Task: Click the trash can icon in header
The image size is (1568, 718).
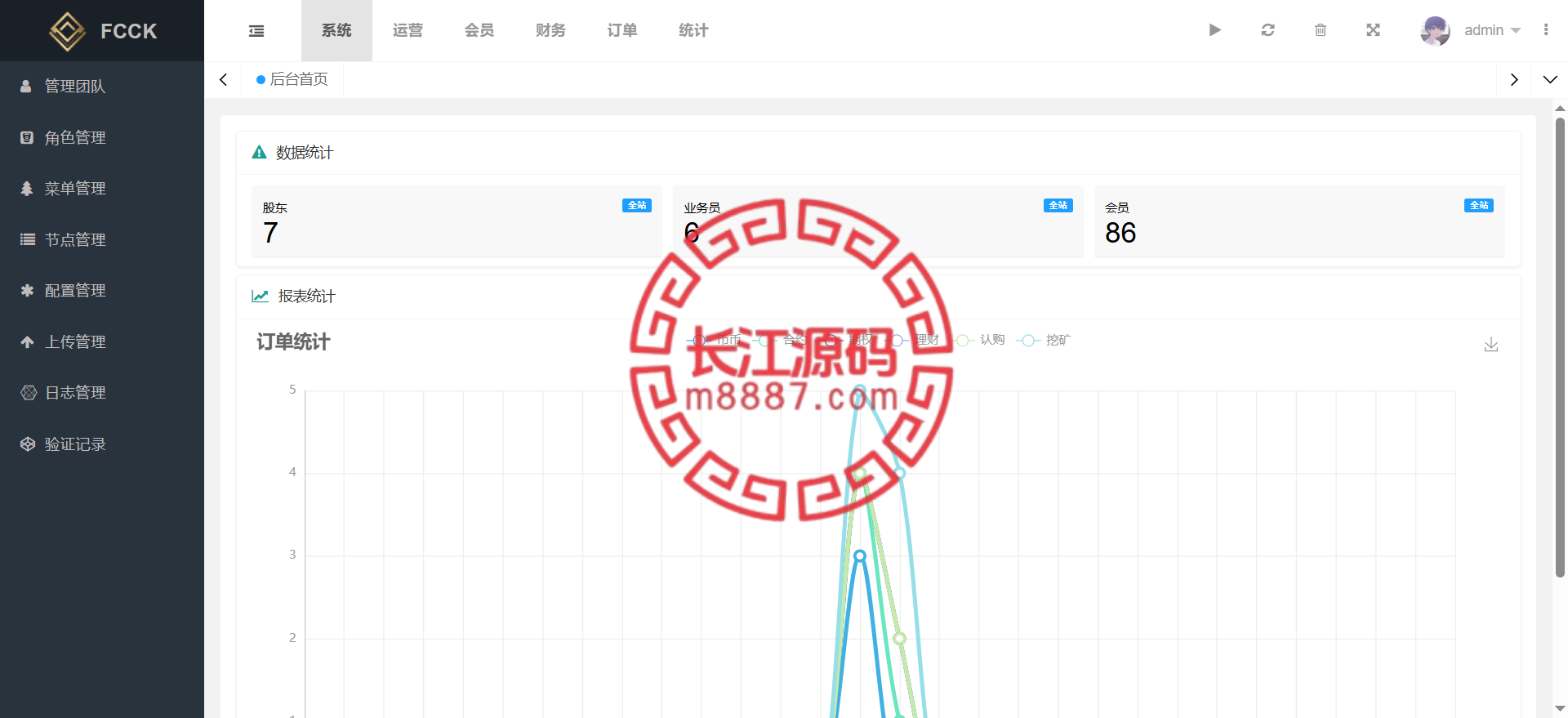Action: point(1321,30)
